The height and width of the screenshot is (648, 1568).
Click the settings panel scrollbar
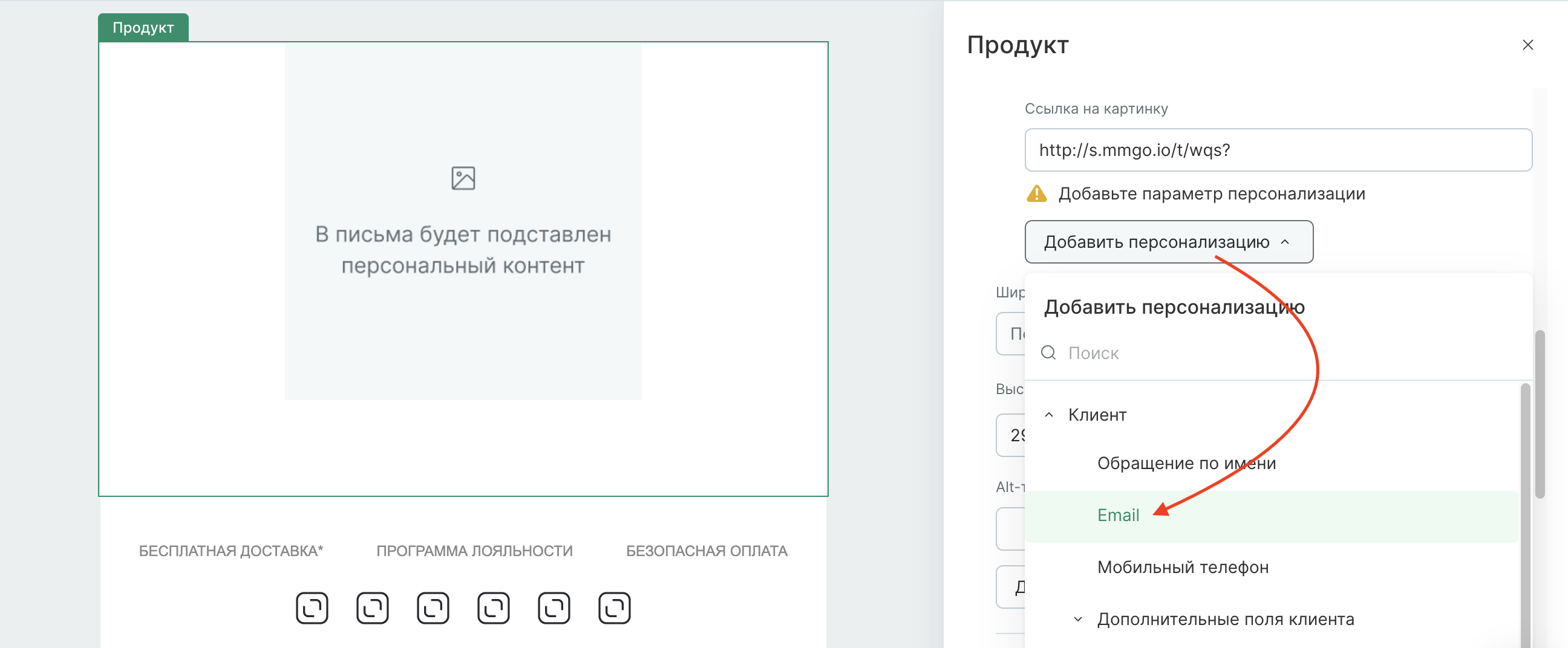tap(1540, 413)
